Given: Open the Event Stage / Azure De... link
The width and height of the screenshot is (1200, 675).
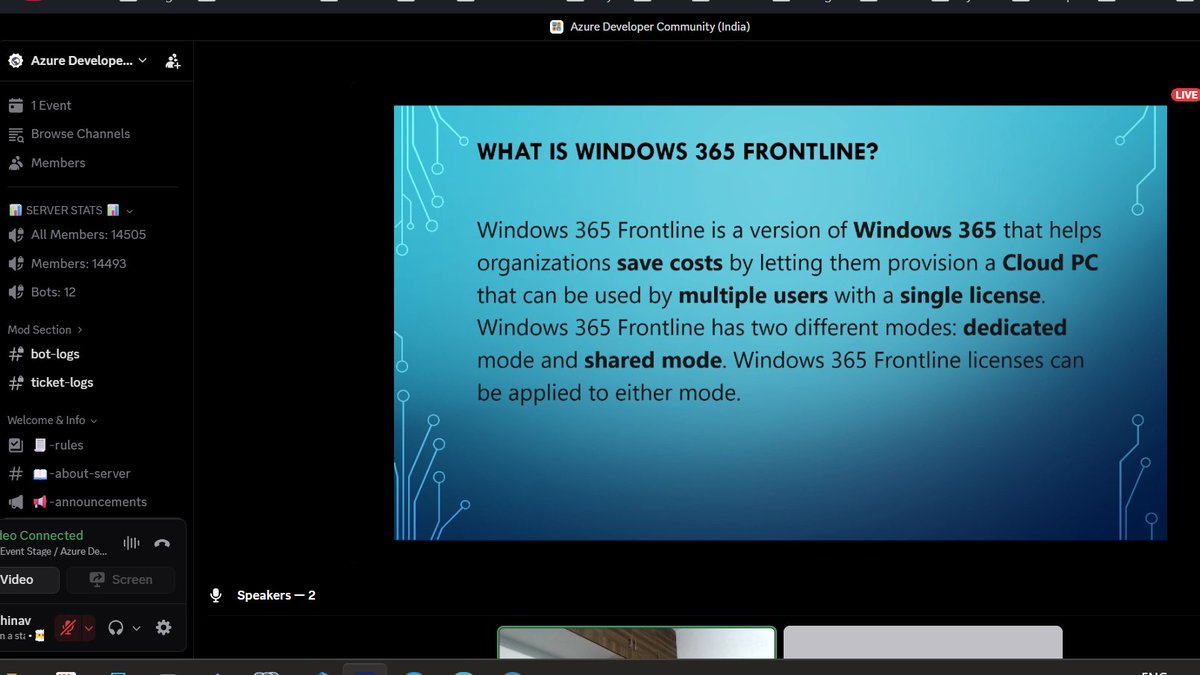Looking at the screenshot, I should point(53,551).
